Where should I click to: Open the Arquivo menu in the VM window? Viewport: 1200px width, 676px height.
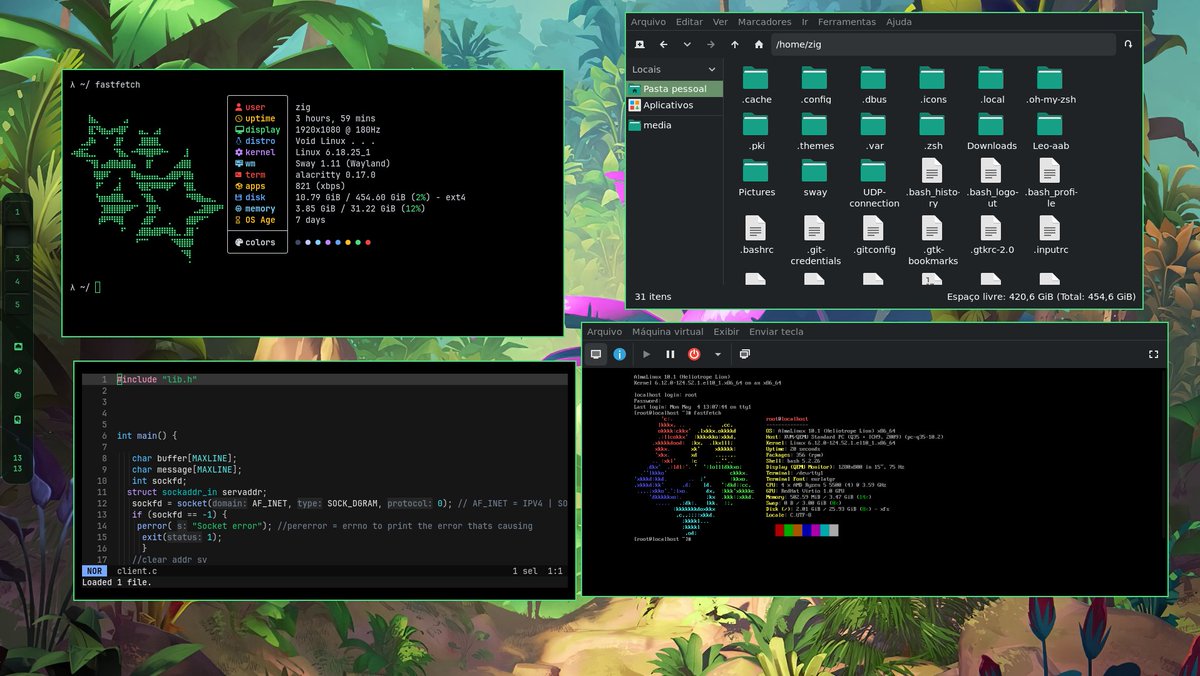tap(604, 332)
